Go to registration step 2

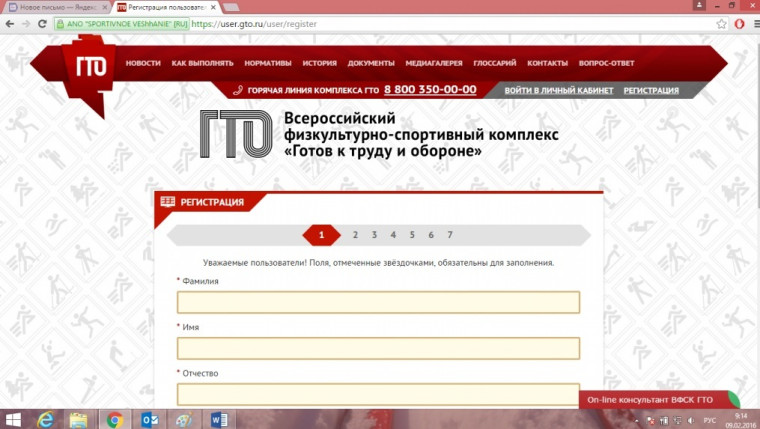pos(355,235)
